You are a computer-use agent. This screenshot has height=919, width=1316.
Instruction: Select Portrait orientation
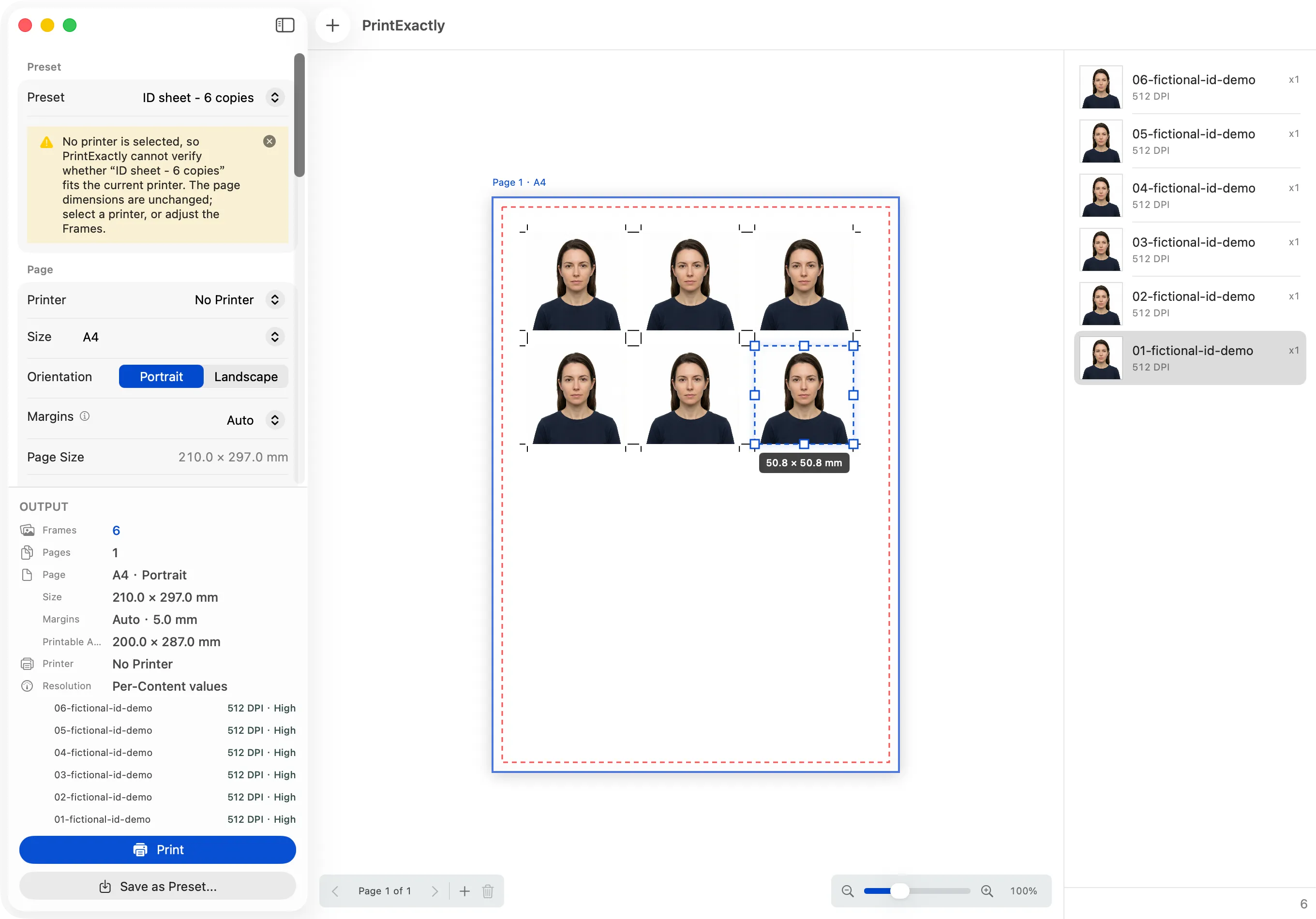[161, 376]
